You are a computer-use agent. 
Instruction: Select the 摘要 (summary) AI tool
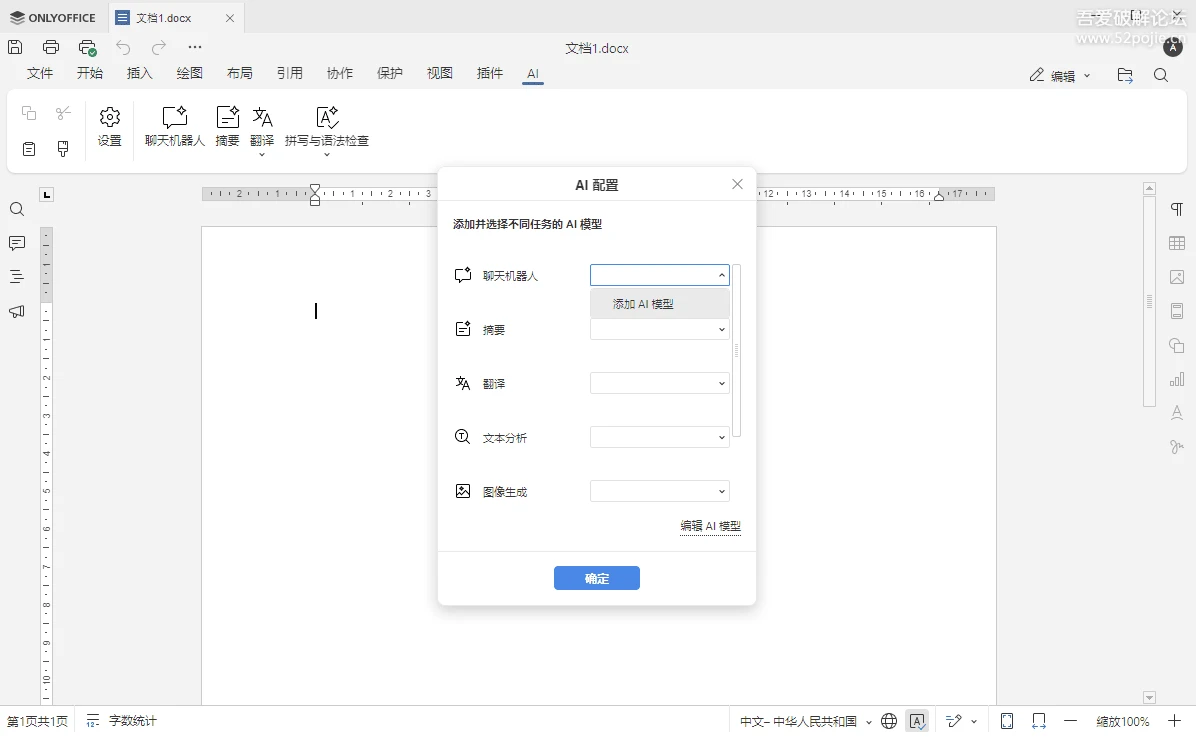tap(226, 128)
